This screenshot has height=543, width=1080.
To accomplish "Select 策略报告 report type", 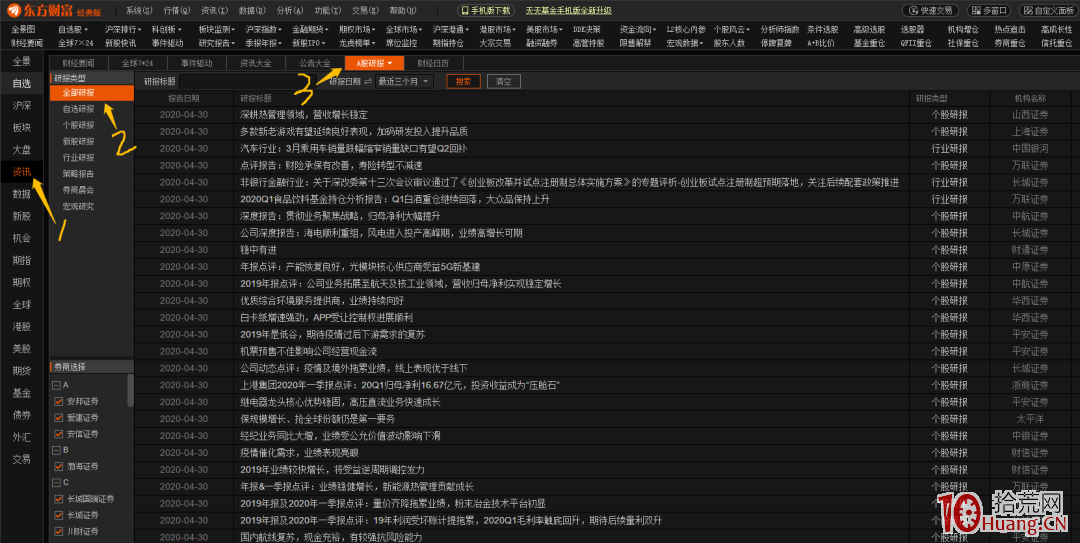I will [x=79, y=174].
